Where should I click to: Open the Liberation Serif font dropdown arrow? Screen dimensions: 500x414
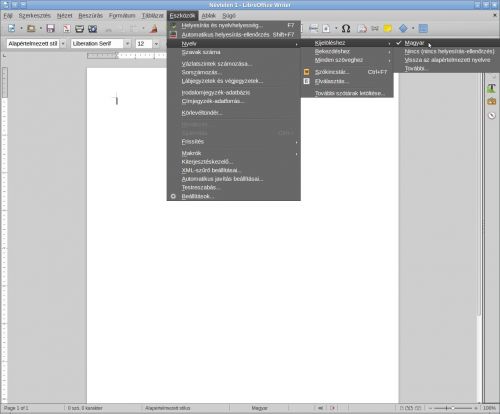pos(127,44)
